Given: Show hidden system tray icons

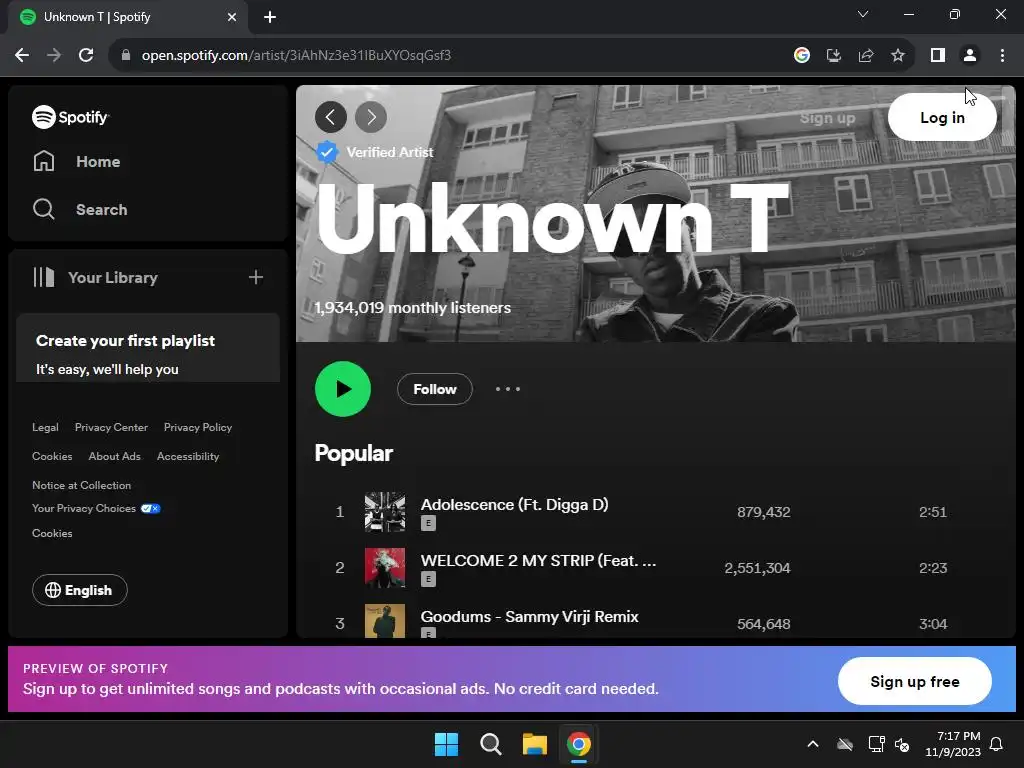Looking at the screenshot, I should [813, 744].
